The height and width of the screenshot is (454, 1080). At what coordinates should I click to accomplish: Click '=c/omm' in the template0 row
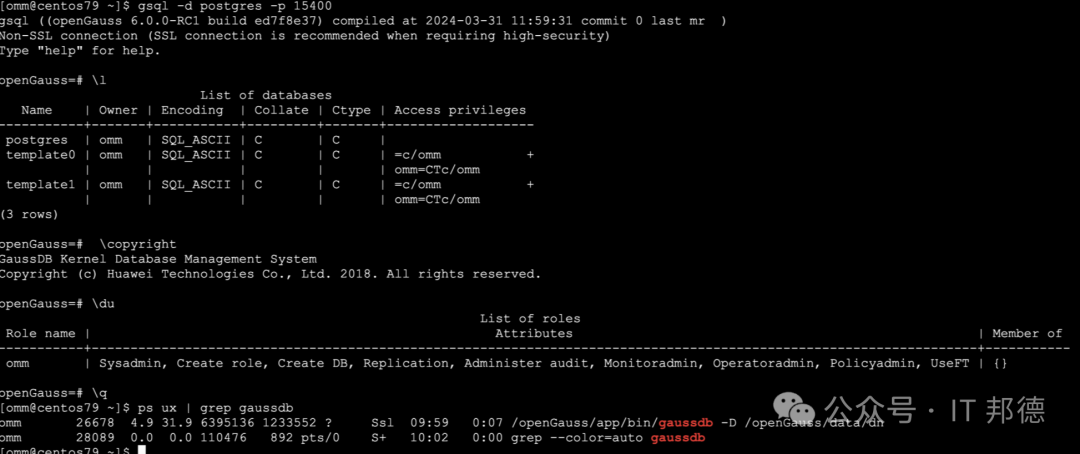click(x=417, y=155)
